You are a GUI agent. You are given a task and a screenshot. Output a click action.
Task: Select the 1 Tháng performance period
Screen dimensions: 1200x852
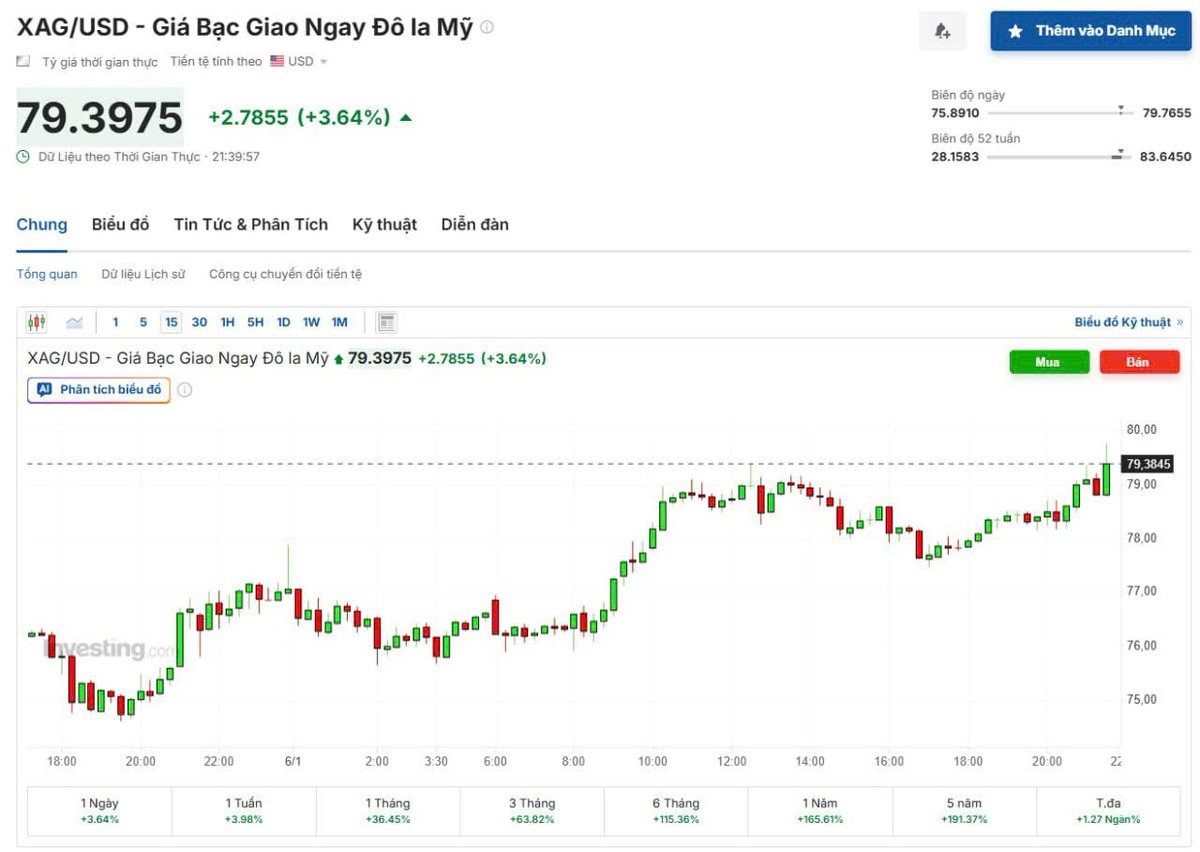click(x=388, y=811)
